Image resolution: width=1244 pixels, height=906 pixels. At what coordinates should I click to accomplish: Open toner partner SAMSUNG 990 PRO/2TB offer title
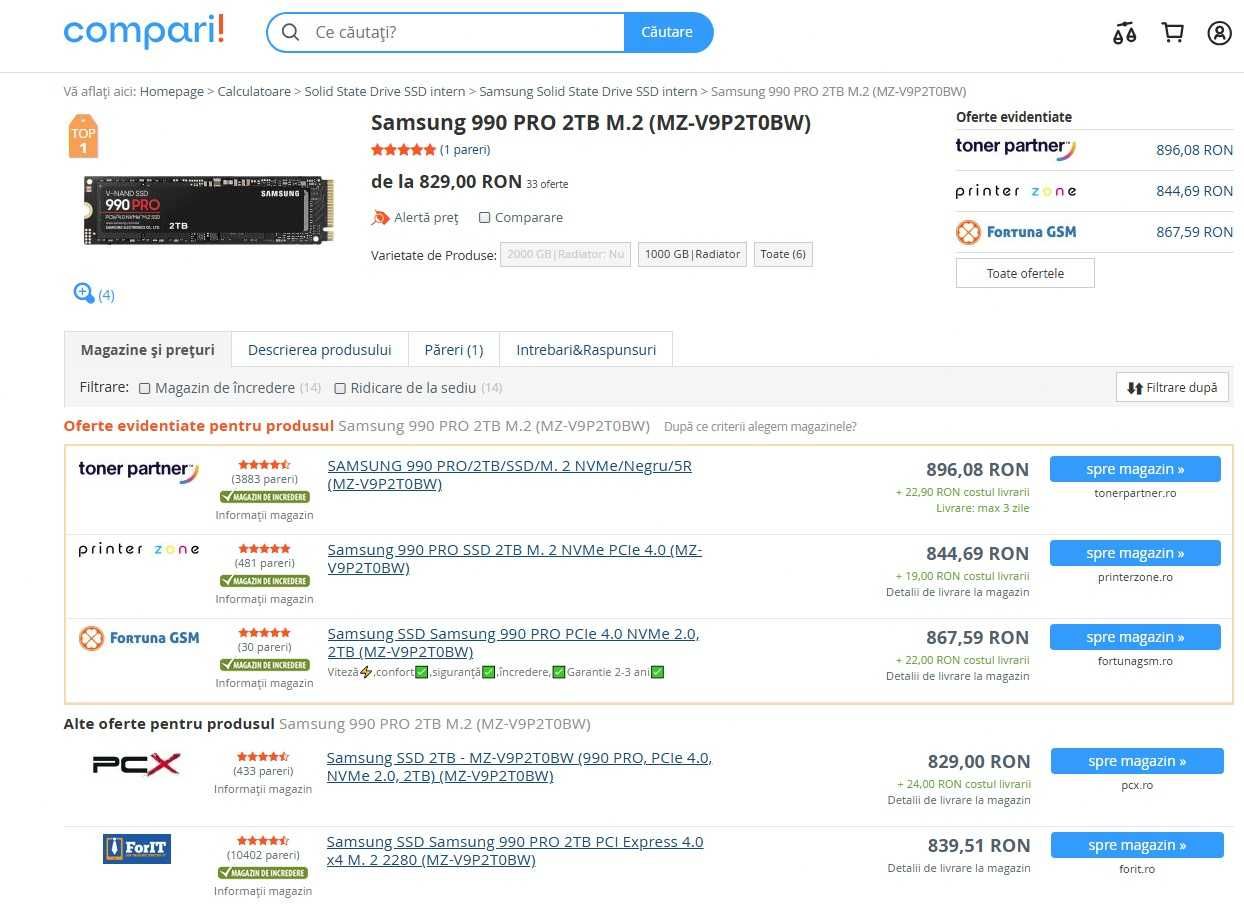click(x=510, y=475)
